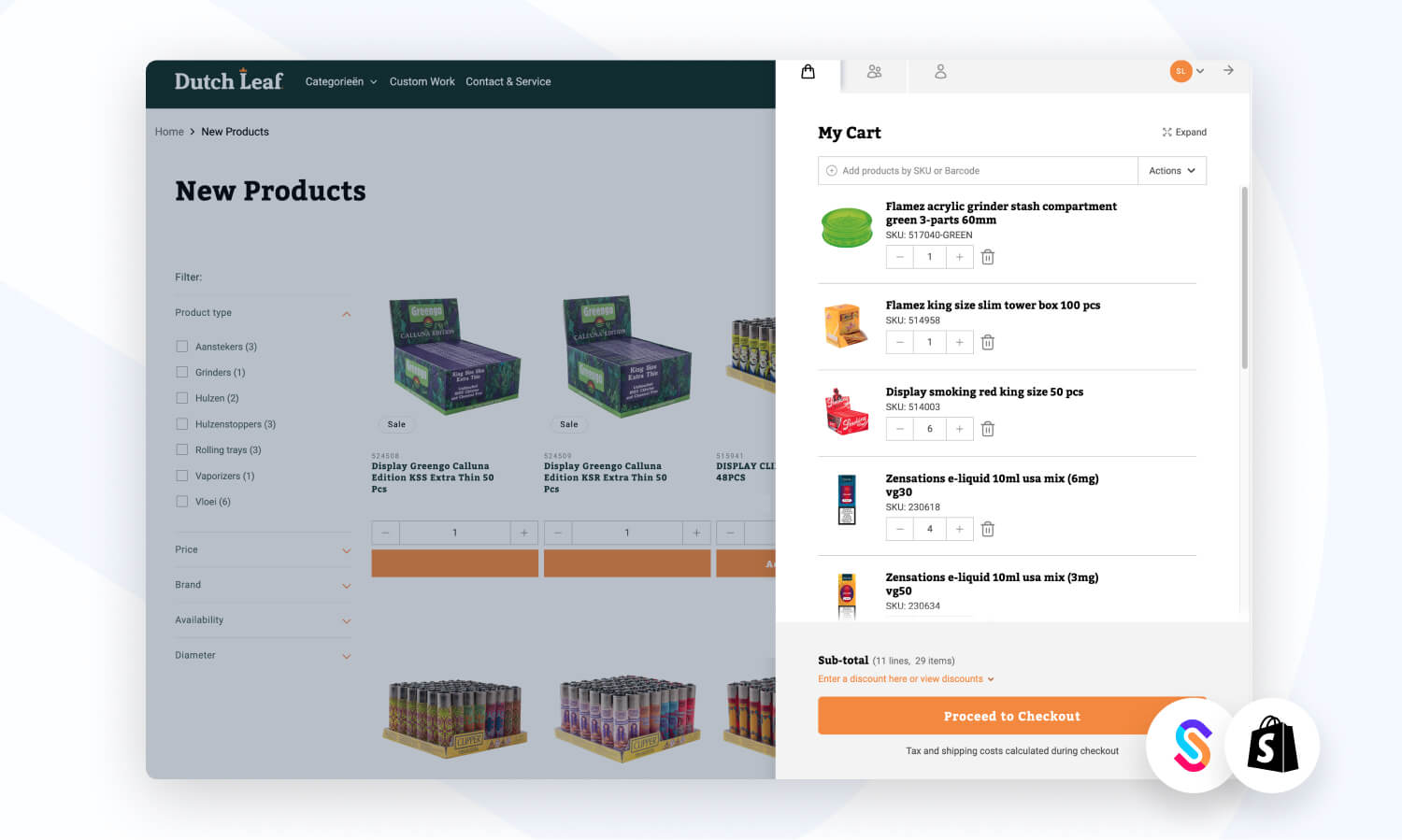Decrease quantity for Greengo Calluna KSS
Viewport: 1402px width, 840px height.
click(x=385, y=533)
